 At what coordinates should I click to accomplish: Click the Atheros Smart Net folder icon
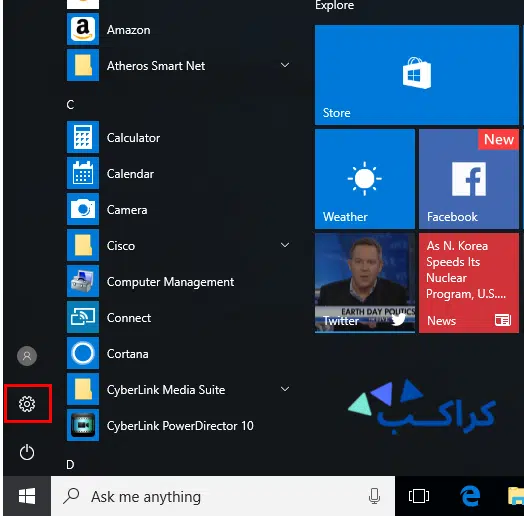(x=83, y=65)
